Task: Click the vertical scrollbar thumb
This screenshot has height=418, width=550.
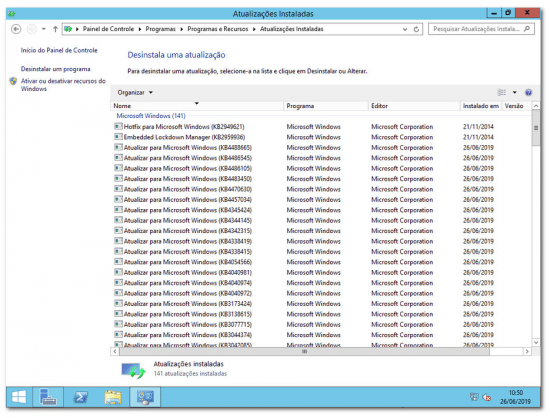Action: (536, 128)
